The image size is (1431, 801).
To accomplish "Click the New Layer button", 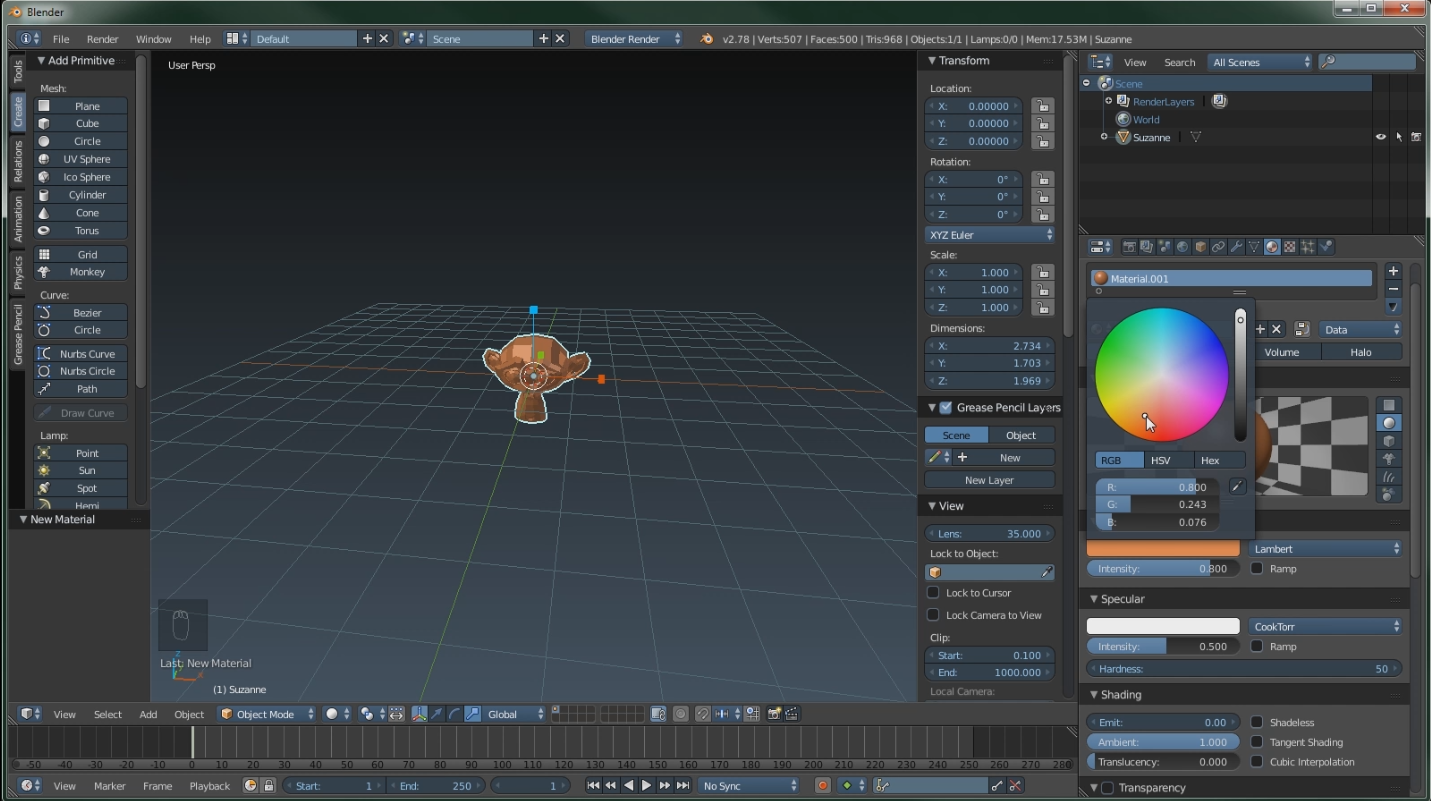I will pyautogui.click(x=989, y=480).
